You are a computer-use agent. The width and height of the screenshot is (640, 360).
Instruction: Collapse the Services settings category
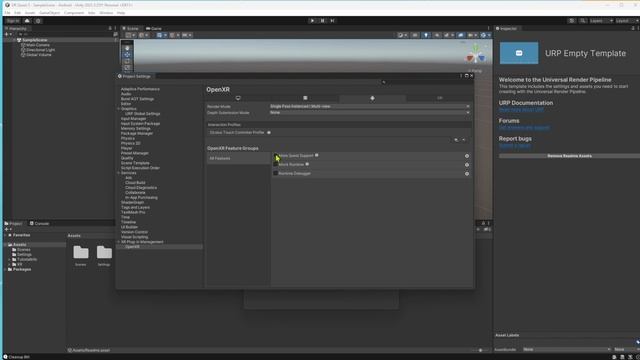tap(119, 173)
